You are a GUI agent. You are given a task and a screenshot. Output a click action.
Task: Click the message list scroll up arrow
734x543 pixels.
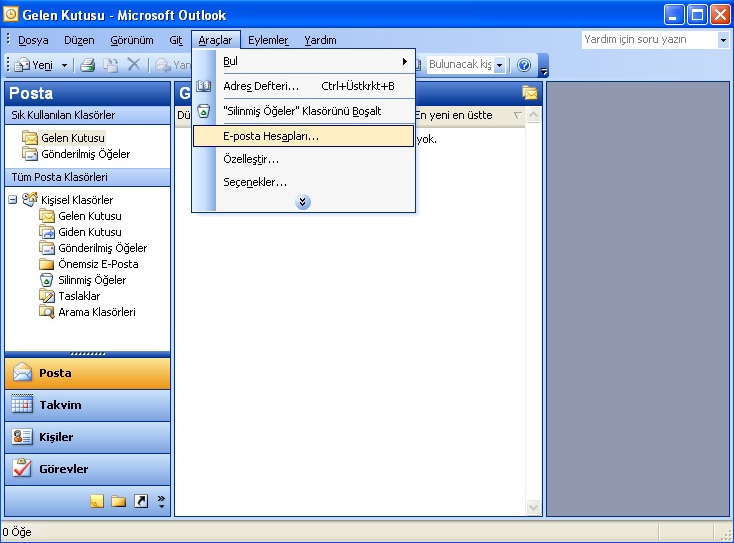tap(533, 115)
